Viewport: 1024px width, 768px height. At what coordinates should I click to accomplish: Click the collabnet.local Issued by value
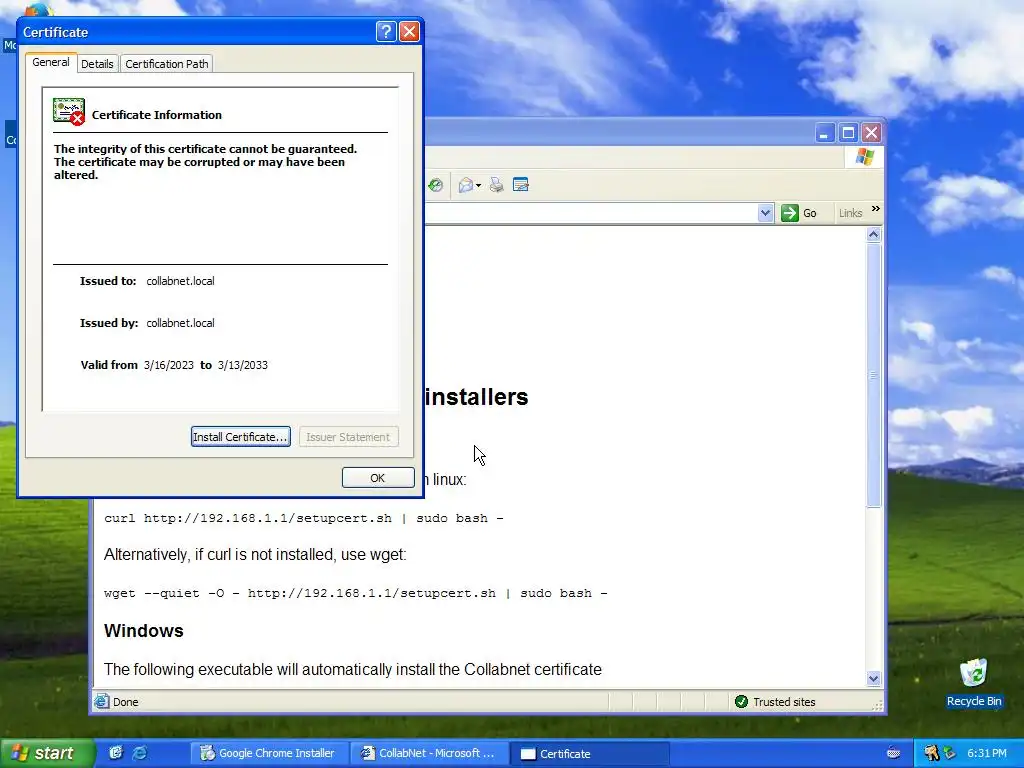[180, 323]
